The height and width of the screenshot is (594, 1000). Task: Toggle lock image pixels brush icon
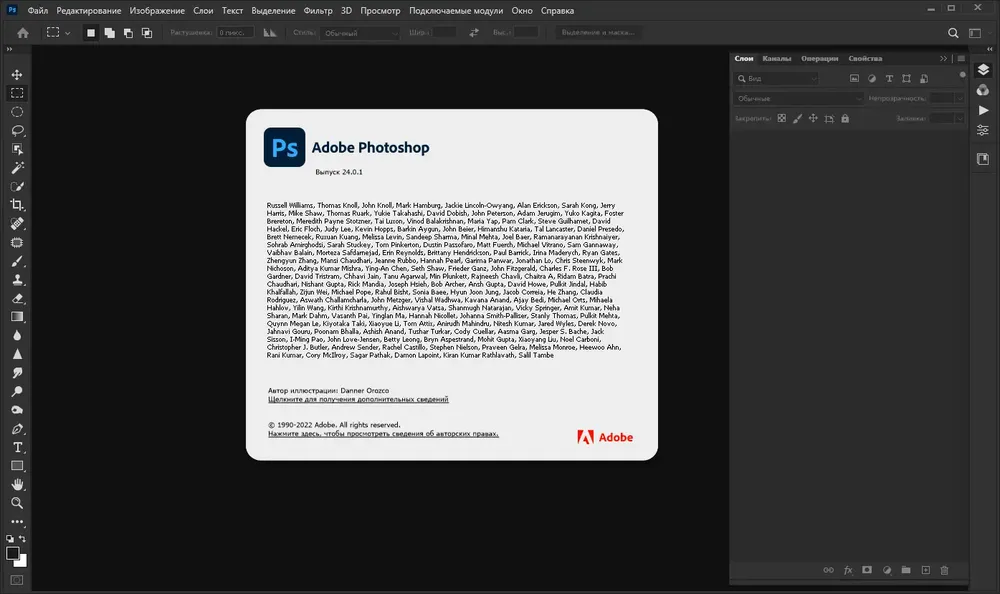tap(797, 118)
